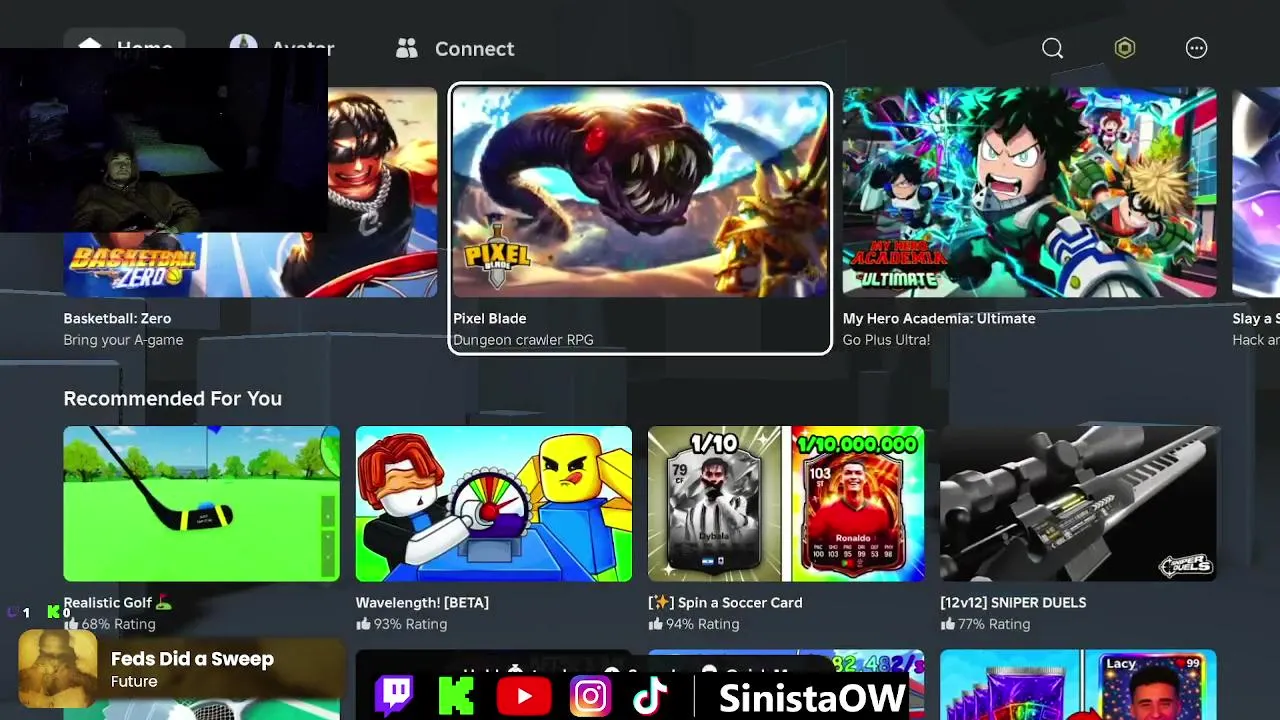Viewport: 1280px width, 720px height.
Task: Click the YouTube logo in overlay
Action: pyautogui.click(x=524, y=696)
